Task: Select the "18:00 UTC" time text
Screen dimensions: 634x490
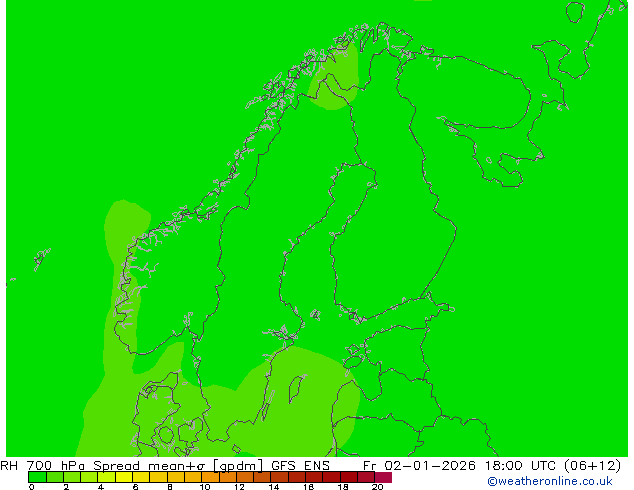Action: (x=521, y=466)
